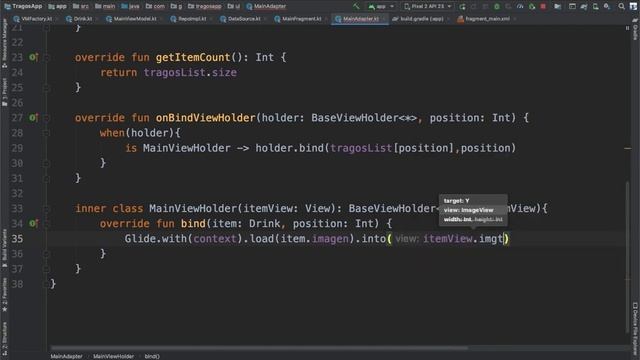Click the getItemCount function name

(x=193, y=58)
